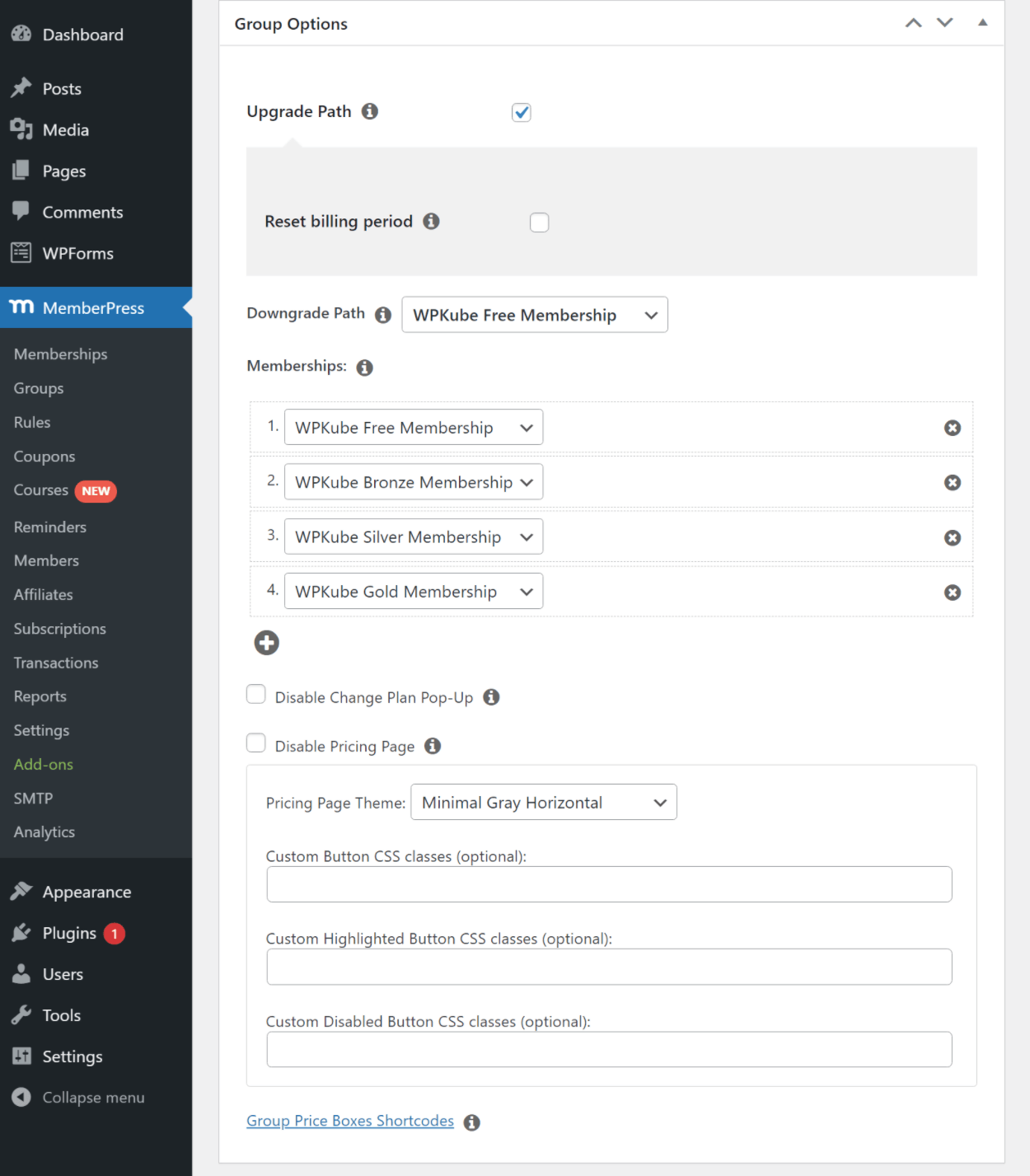1030x1176 pixels.
Task: Open Reports submenu item
Action: pyautogui.click(x=40, y=696)
